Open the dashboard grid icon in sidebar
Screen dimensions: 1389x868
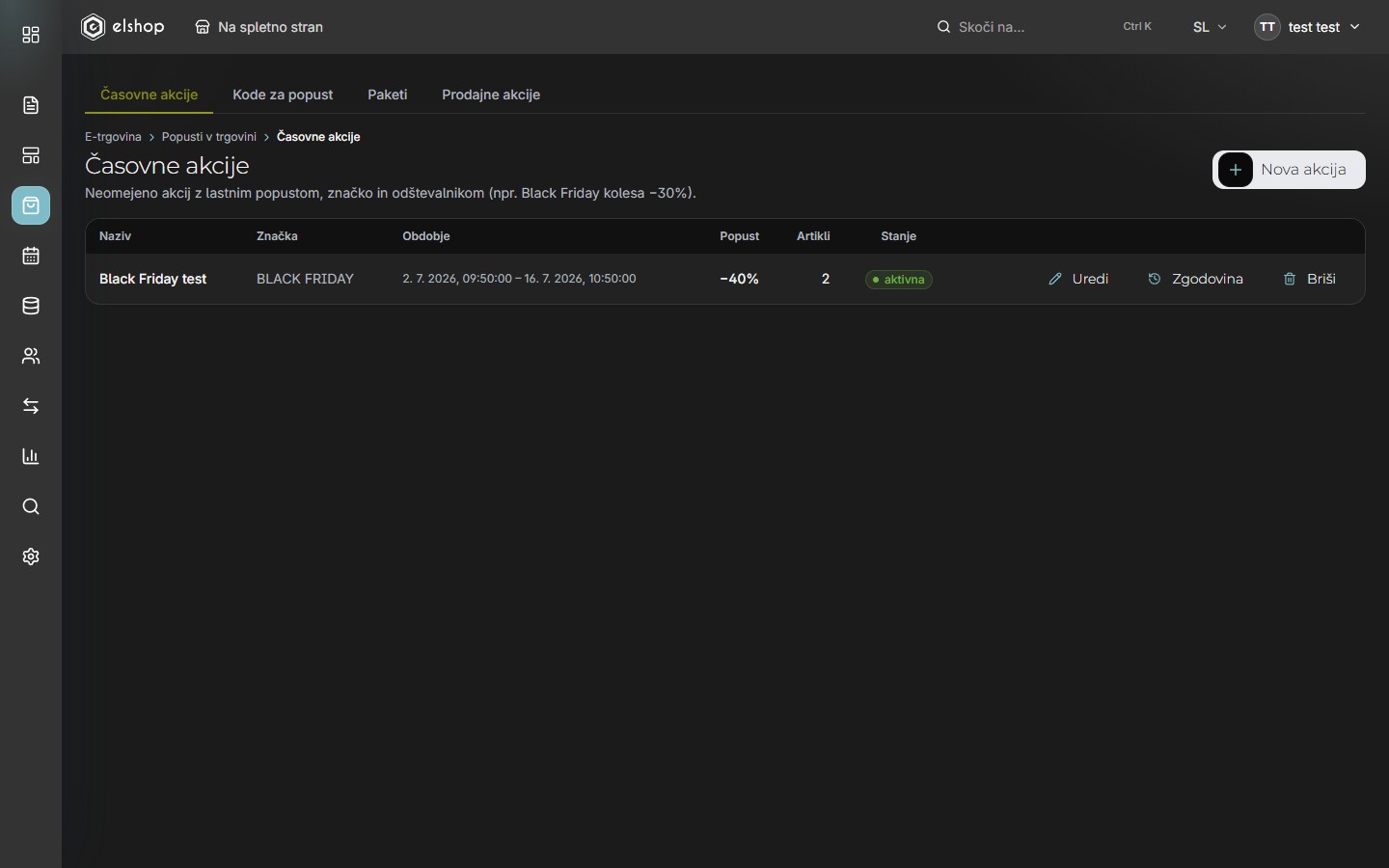coord(31,36)
